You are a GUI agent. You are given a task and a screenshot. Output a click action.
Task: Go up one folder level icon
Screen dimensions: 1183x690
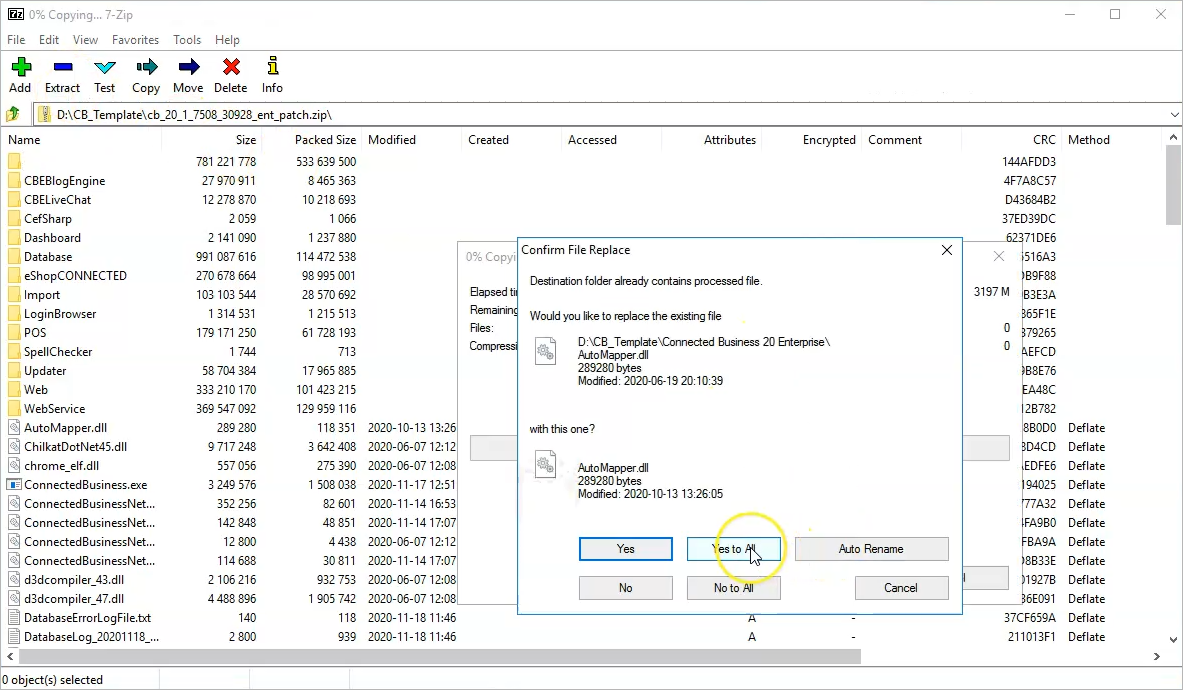14,114
